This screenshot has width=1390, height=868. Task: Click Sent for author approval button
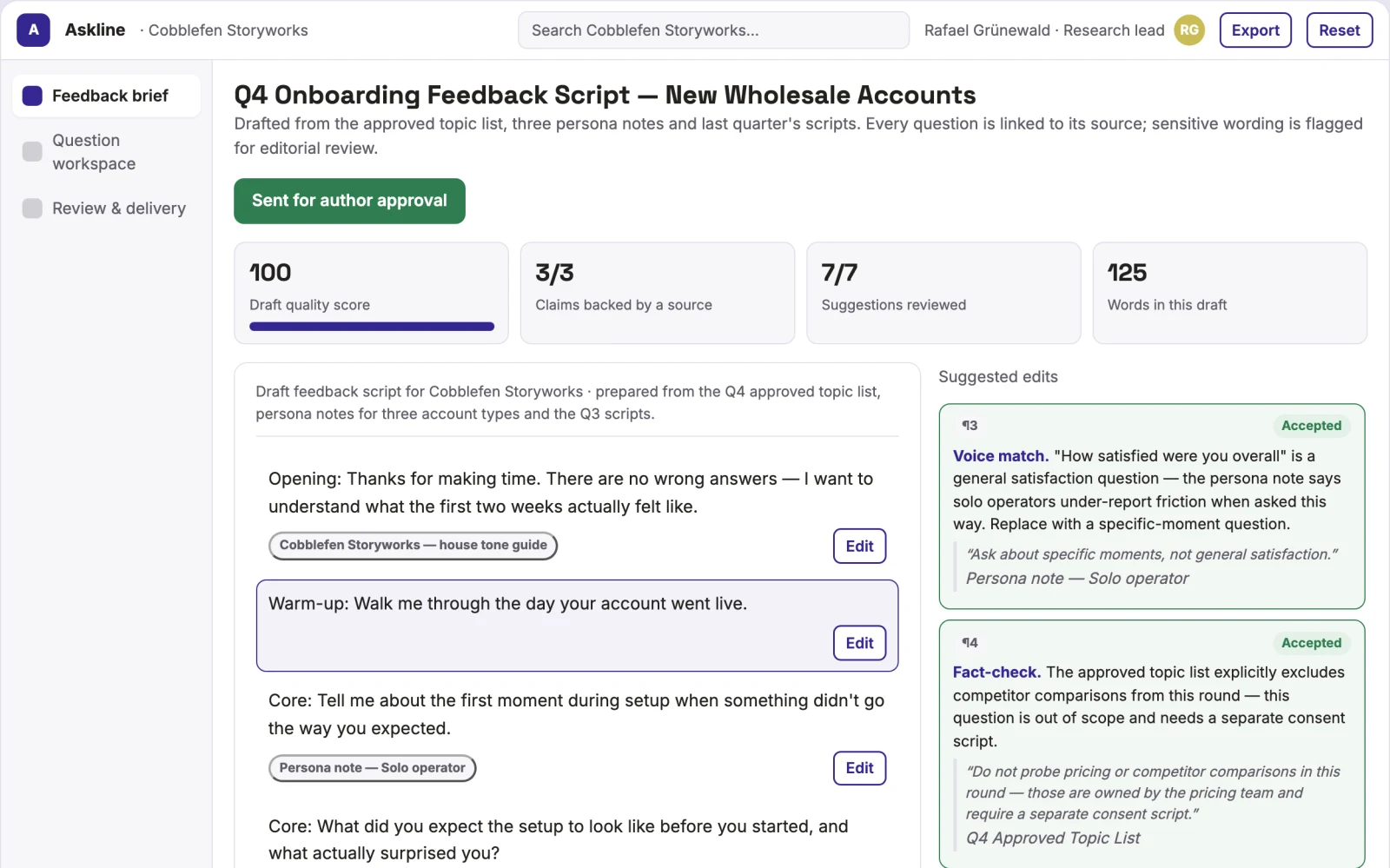349,201
